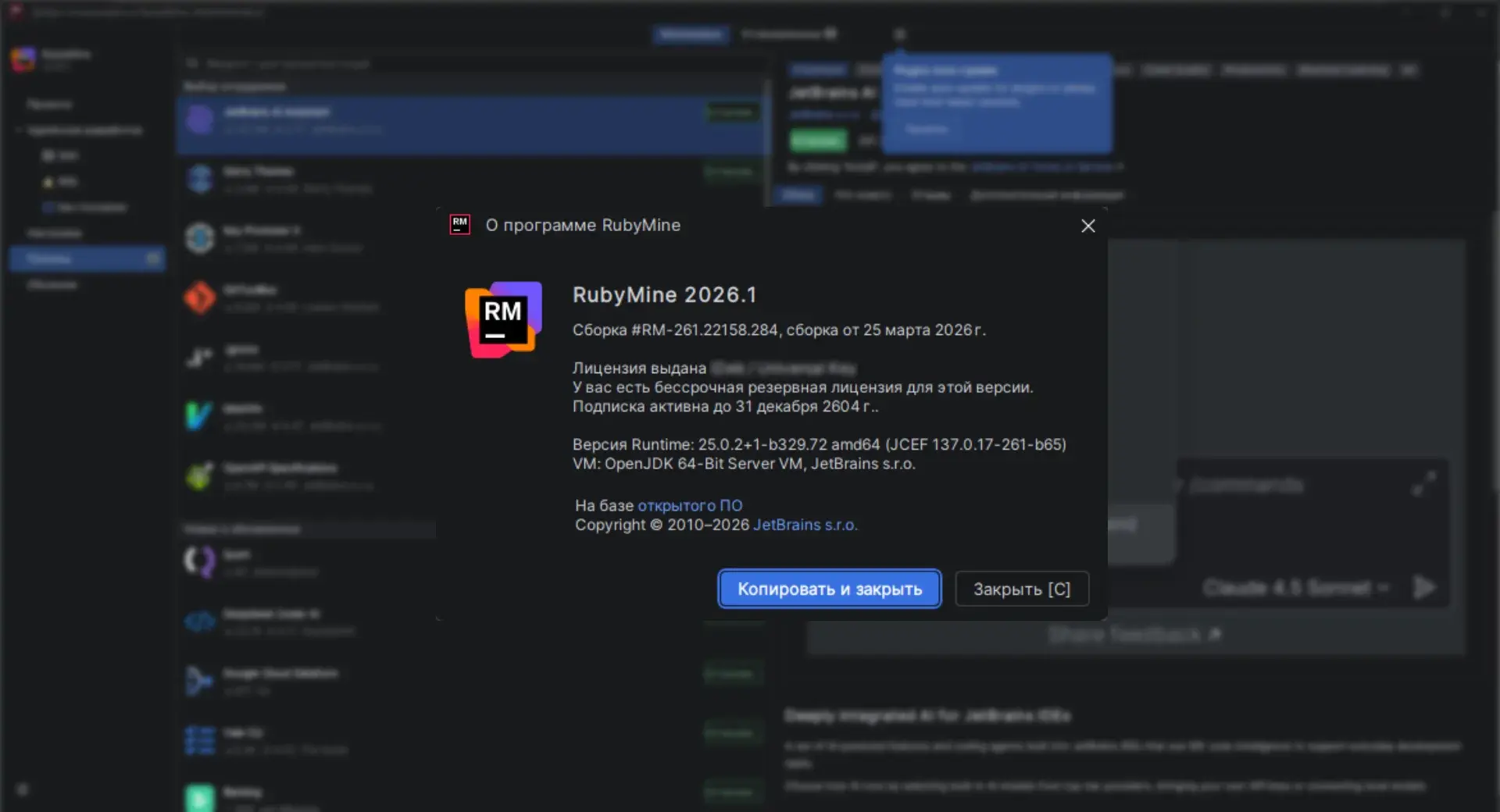Viewport: 1500px width, 812px height.
Task: Open the "открытого ПО" link
Action: pos(689,505)
